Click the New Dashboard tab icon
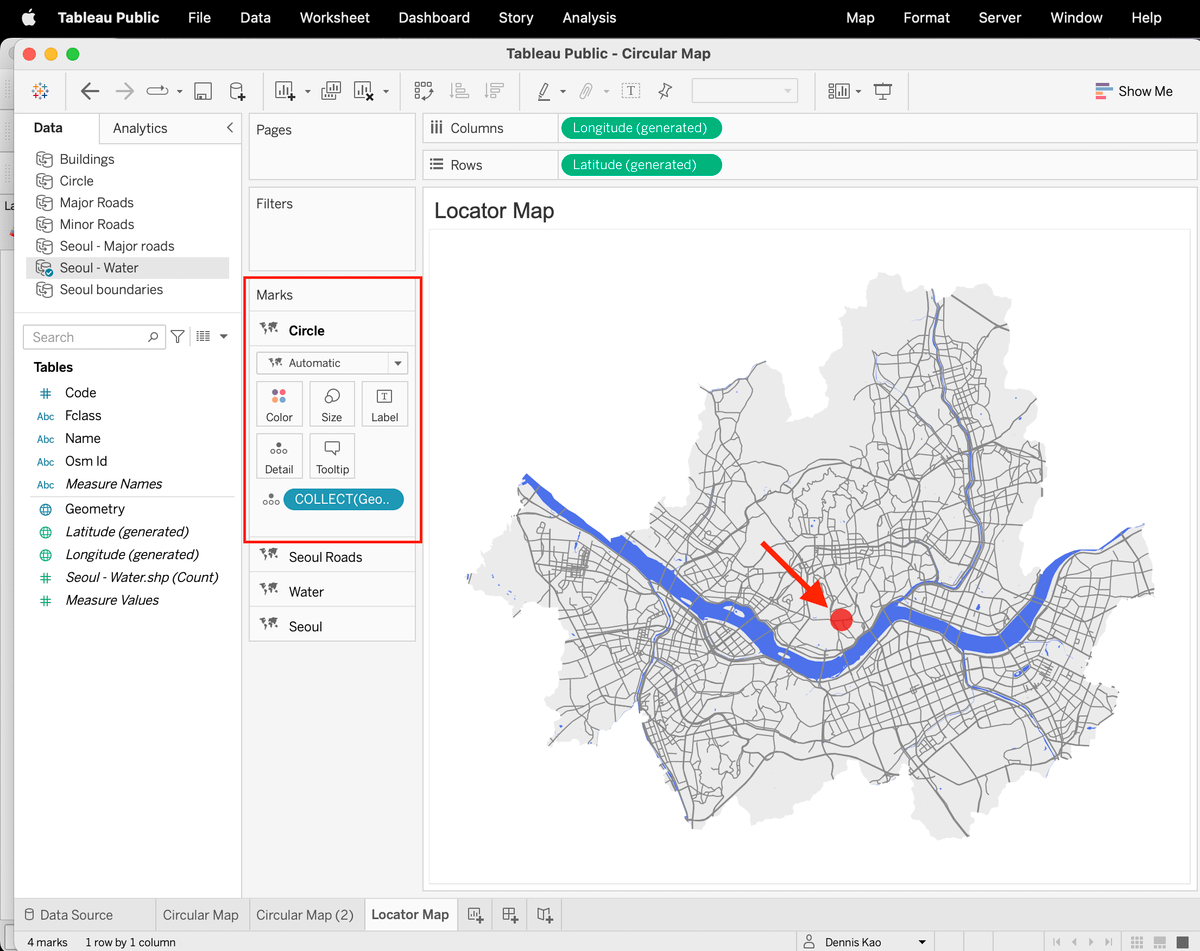The width and height of the screenshot is (1200, 951). tap(510, 914)
